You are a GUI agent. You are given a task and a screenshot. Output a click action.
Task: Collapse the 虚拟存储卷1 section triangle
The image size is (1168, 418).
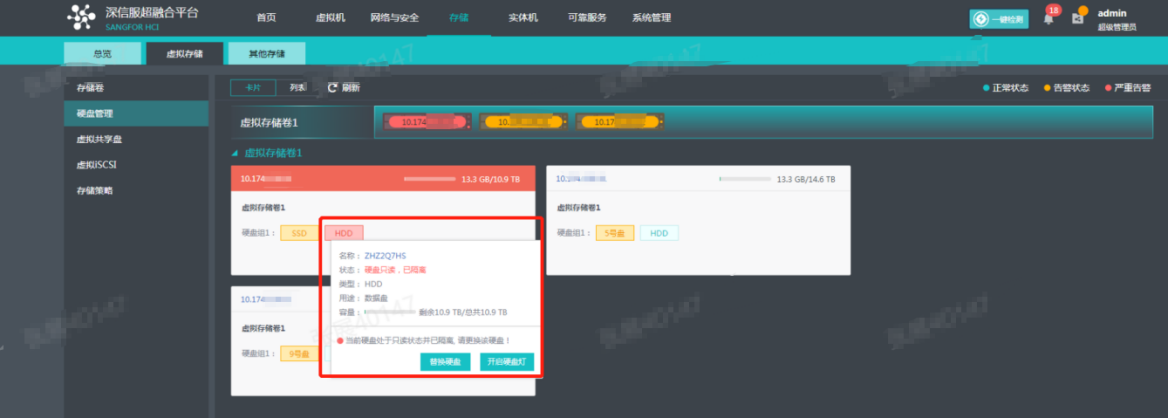click(235, 153)
